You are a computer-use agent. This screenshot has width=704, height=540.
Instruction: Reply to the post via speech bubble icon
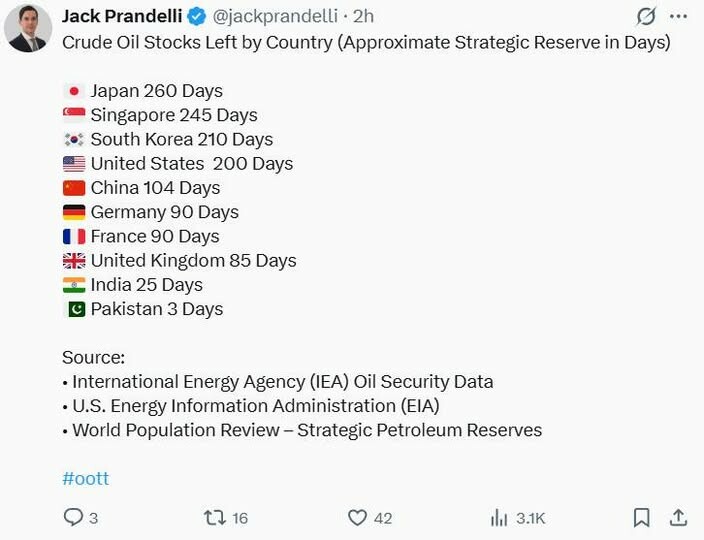click(x=73, y=517)
